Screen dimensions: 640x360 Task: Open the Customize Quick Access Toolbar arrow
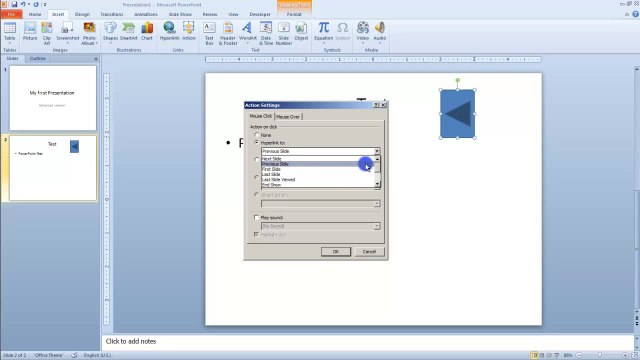click(x=44, y=4)
